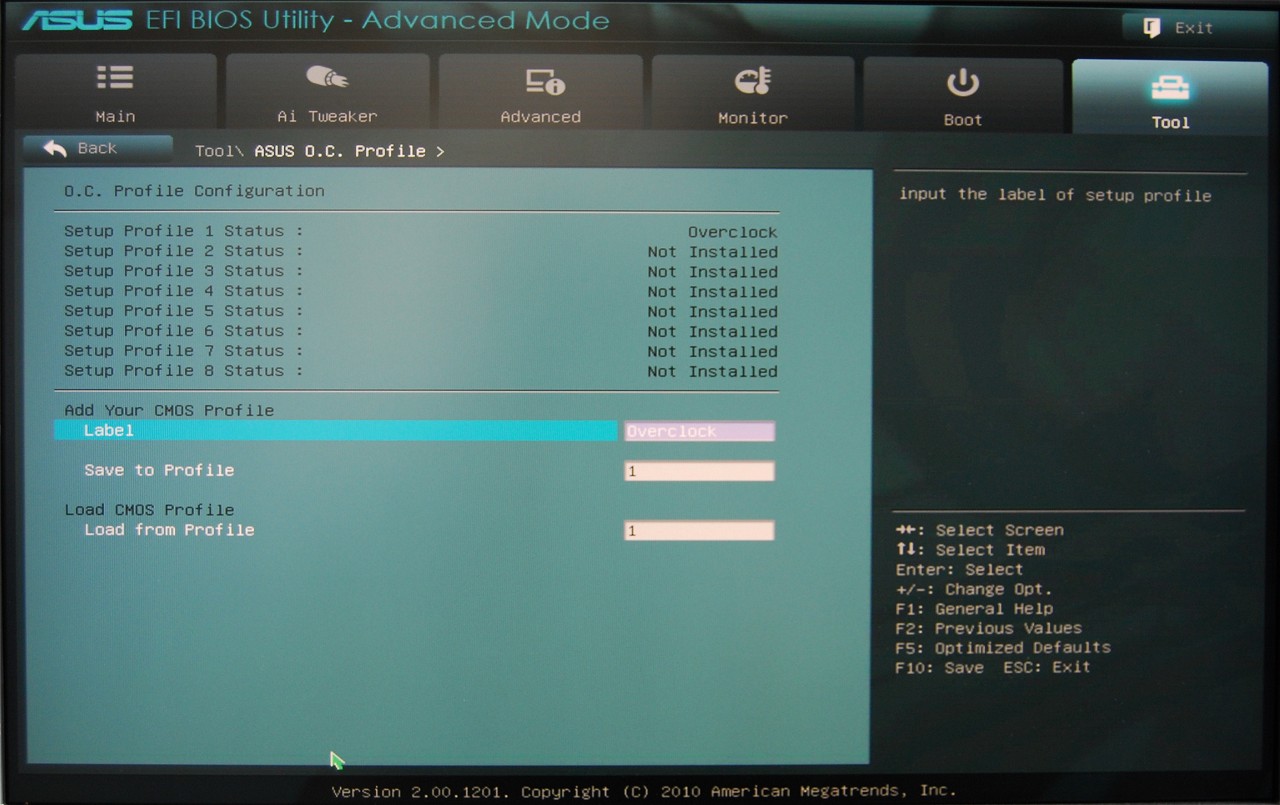
Task: Click the Select Item hint
Action: coord(970,550)
